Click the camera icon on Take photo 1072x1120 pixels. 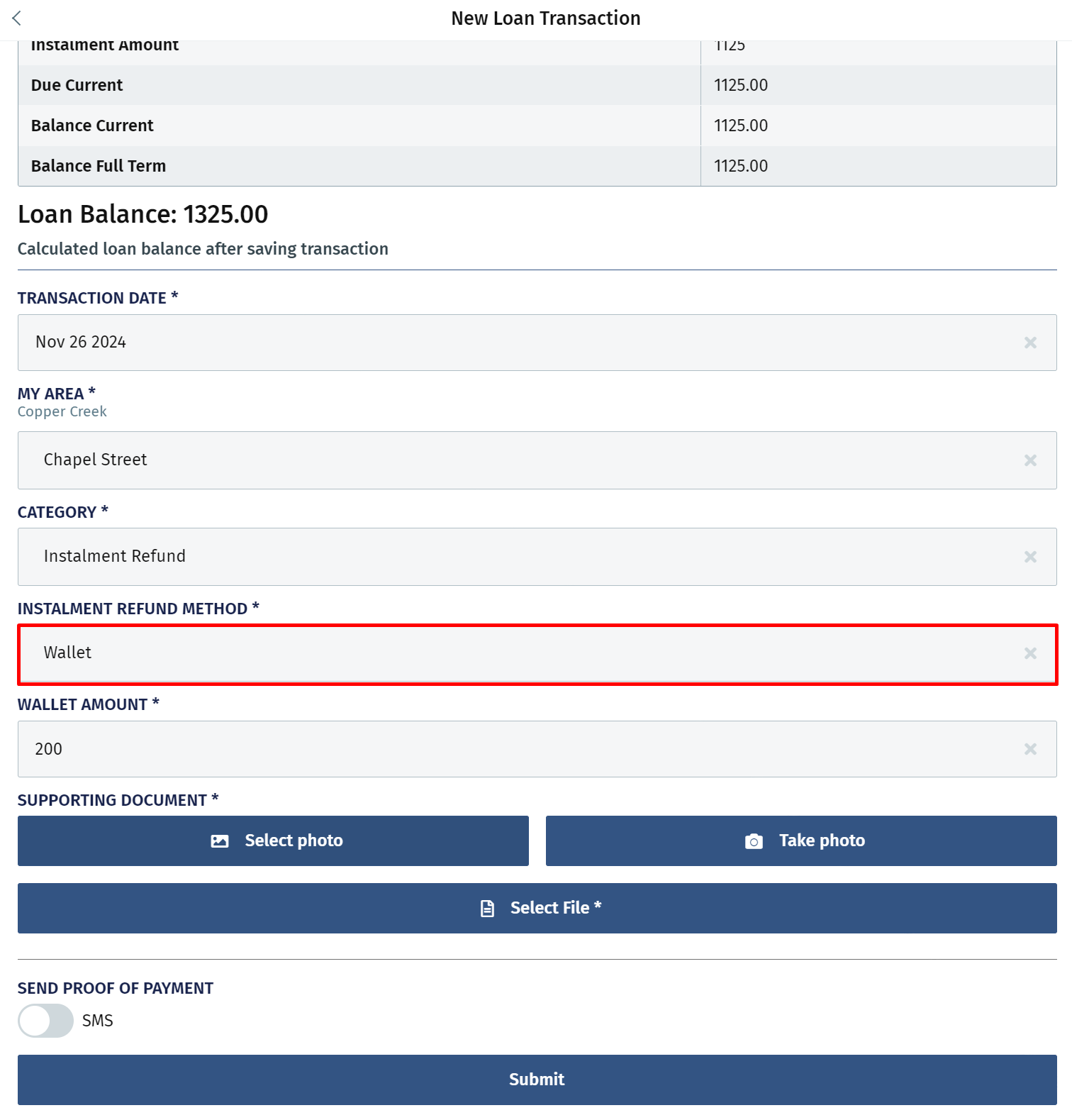click(754, 841)
